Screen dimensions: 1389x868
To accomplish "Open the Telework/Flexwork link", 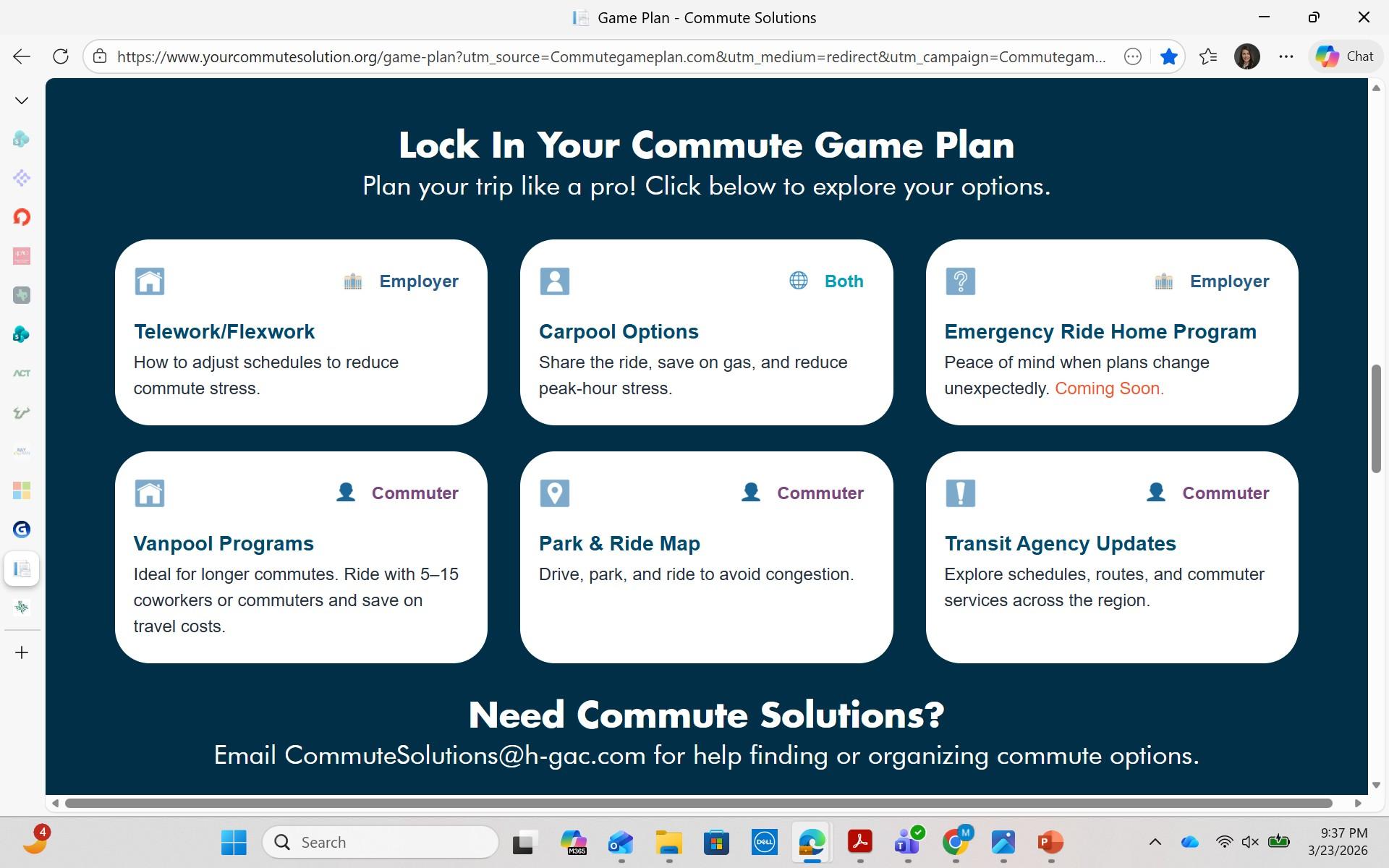I will pyautogui.click(x=224, y=331).
